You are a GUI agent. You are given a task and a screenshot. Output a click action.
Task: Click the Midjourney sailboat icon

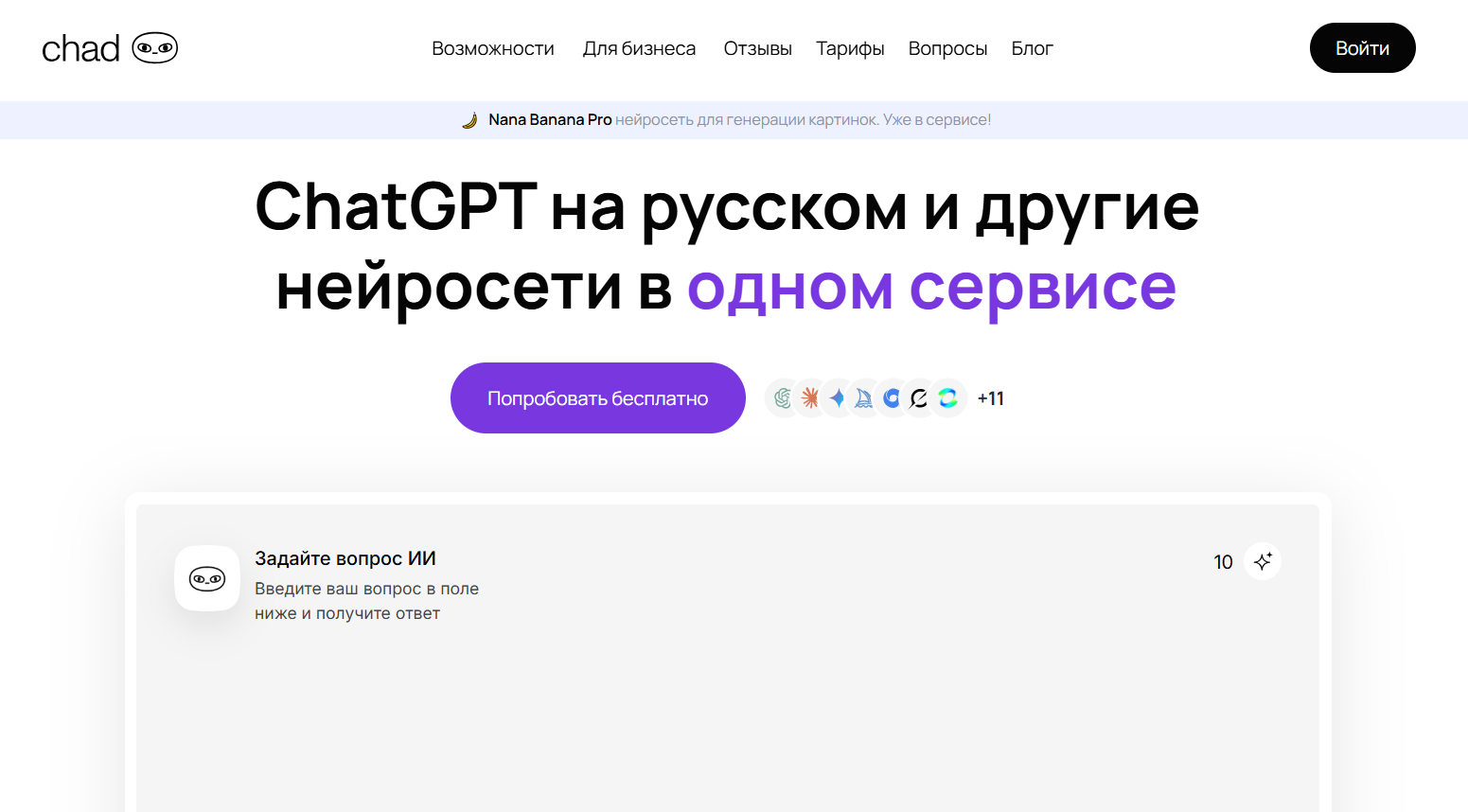click(864, 398)
